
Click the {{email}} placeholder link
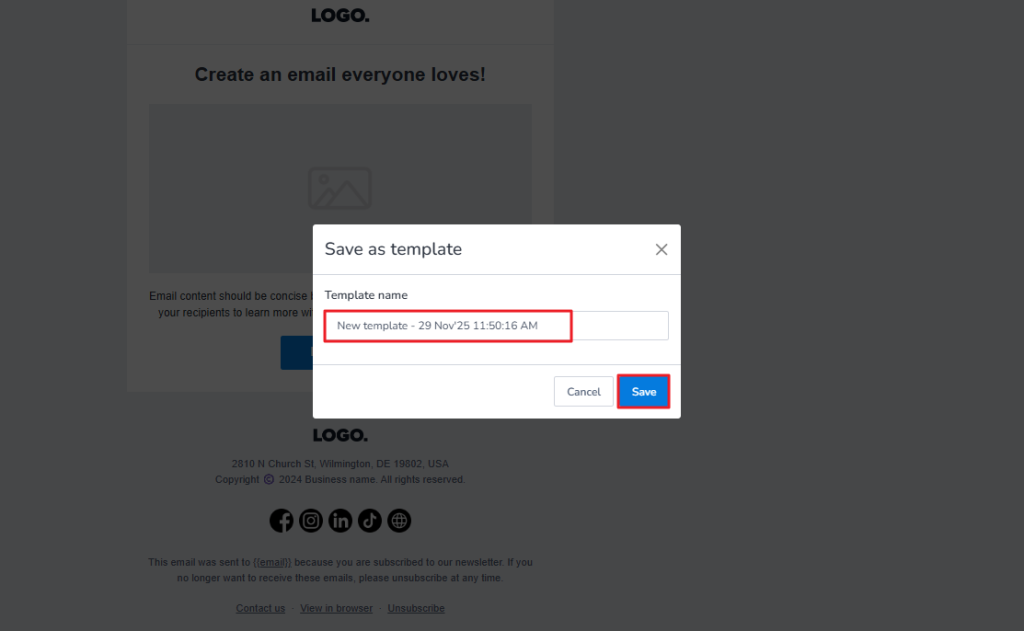tap(272, 562)
